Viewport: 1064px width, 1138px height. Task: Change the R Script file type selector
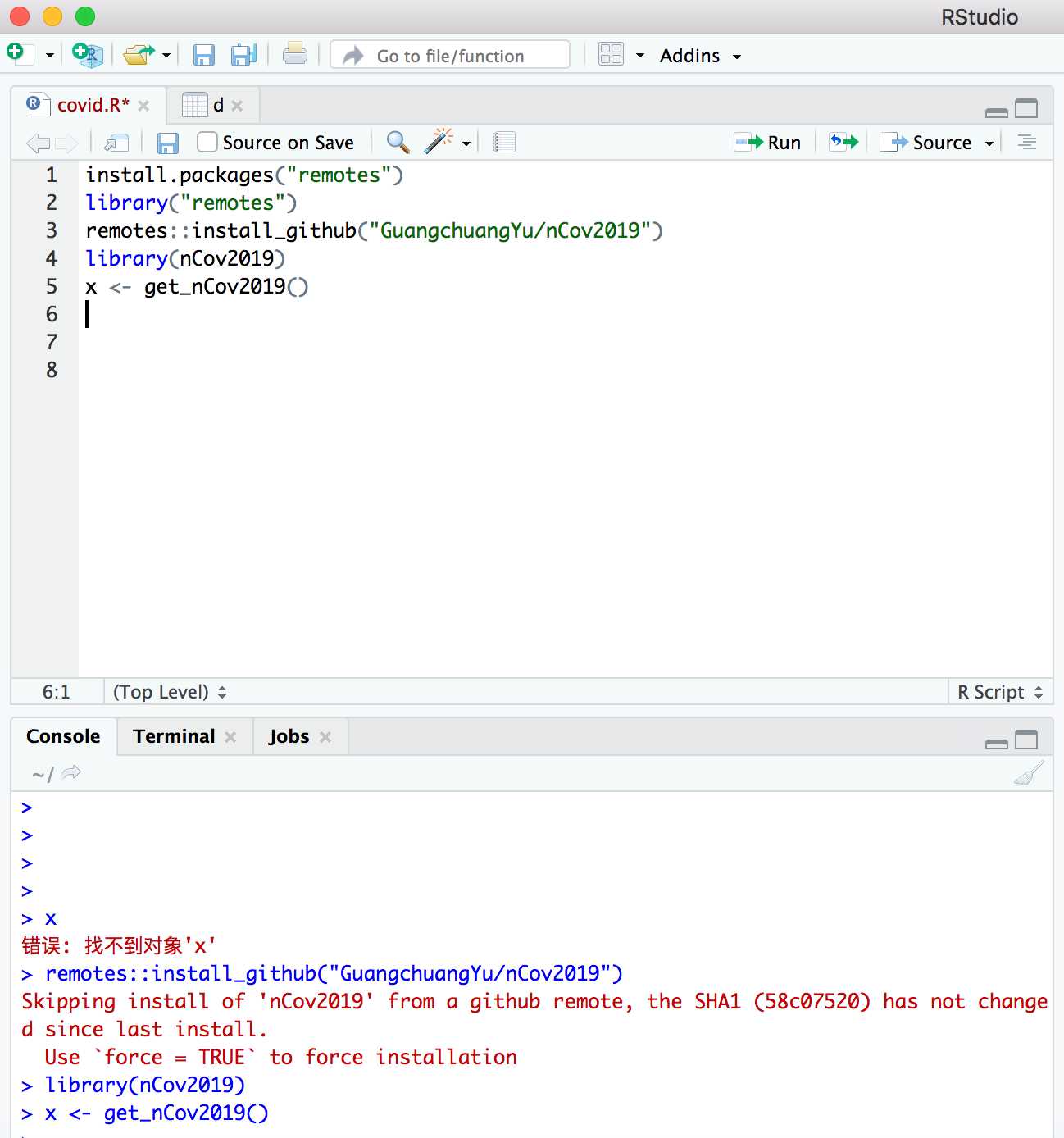click(1000, 692)
